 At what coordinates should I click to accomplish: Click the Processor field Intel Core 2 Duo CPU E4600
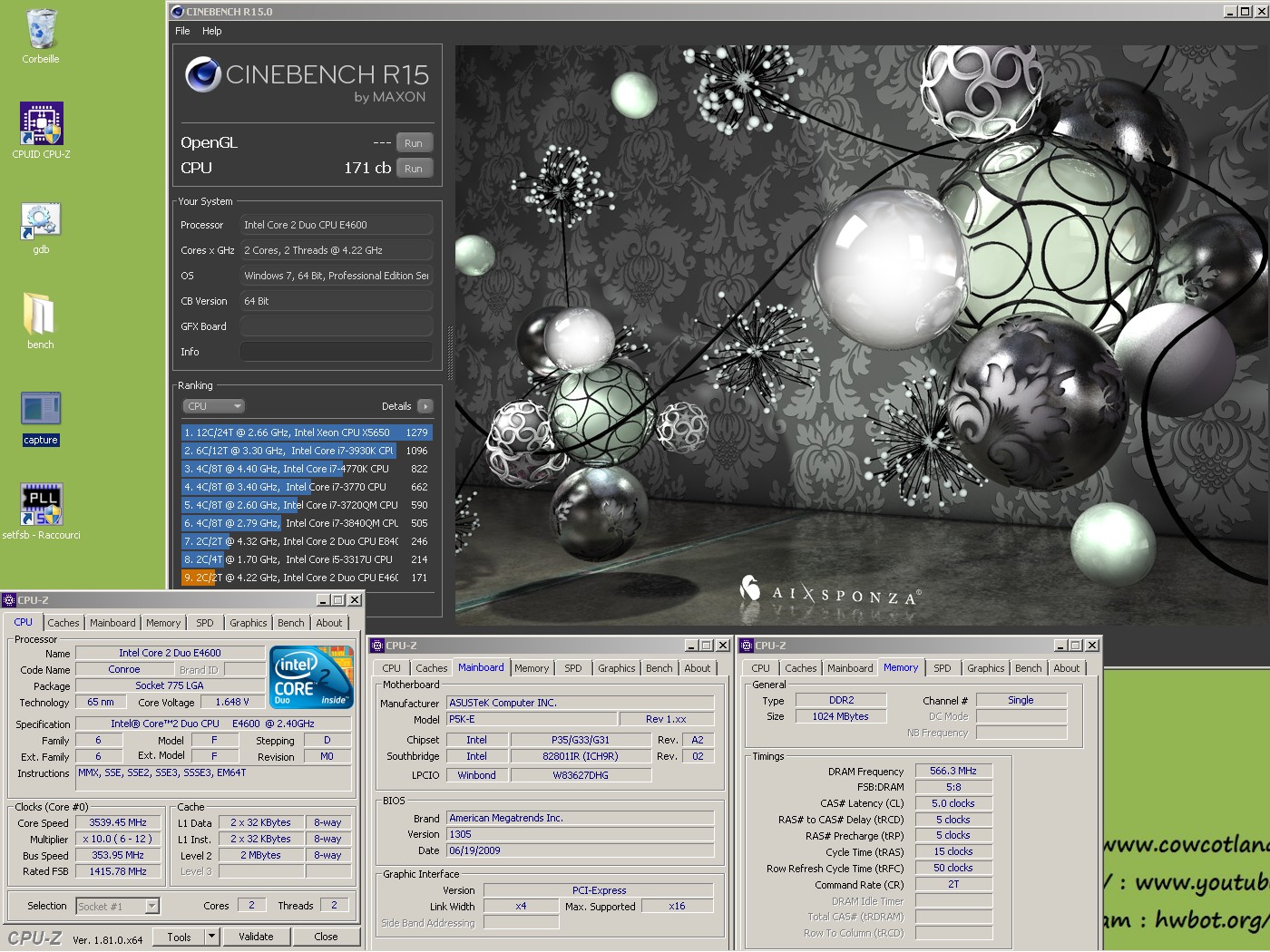337,225
